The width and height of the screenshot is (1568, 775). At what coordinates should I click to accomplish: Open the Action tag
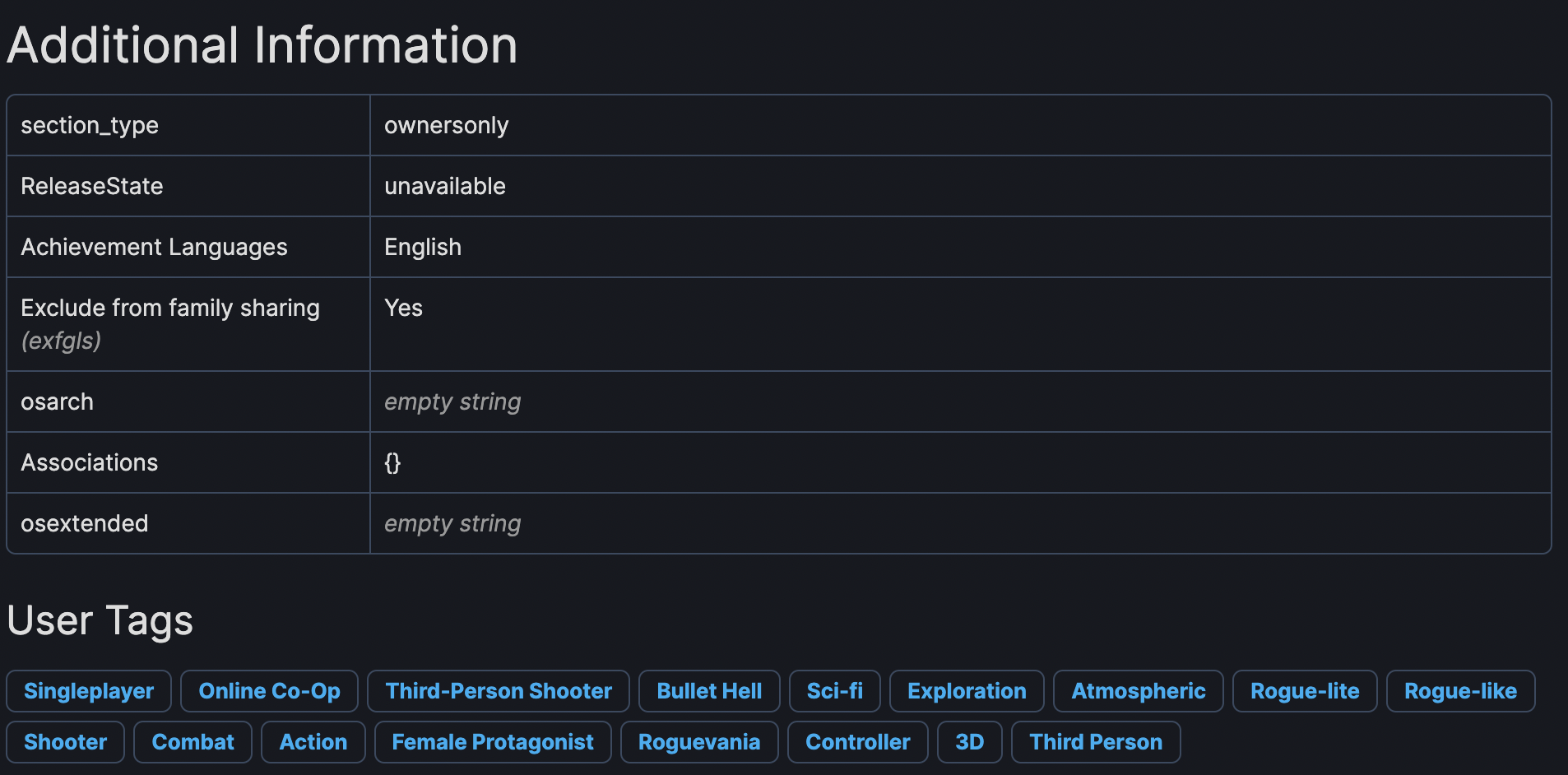pyautogui.click(x=313, y=742)
